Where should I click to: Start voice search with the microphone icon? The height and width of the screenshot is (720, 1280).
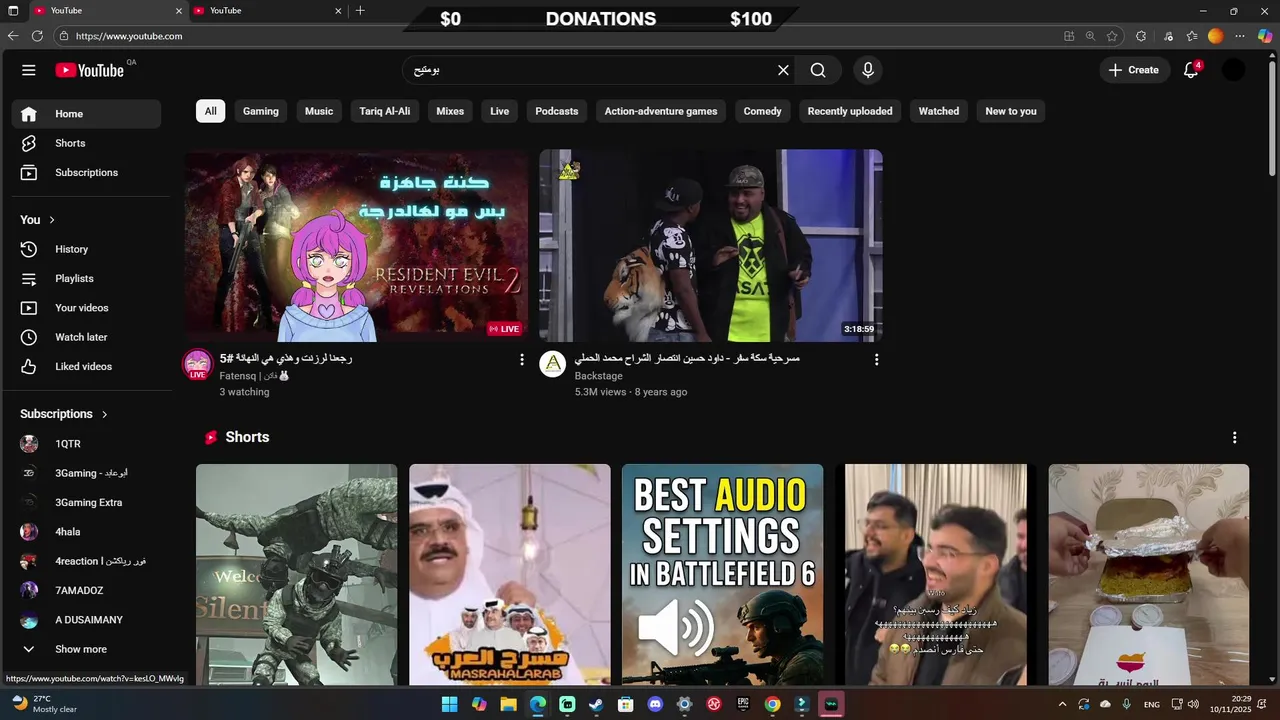point(868,70)
